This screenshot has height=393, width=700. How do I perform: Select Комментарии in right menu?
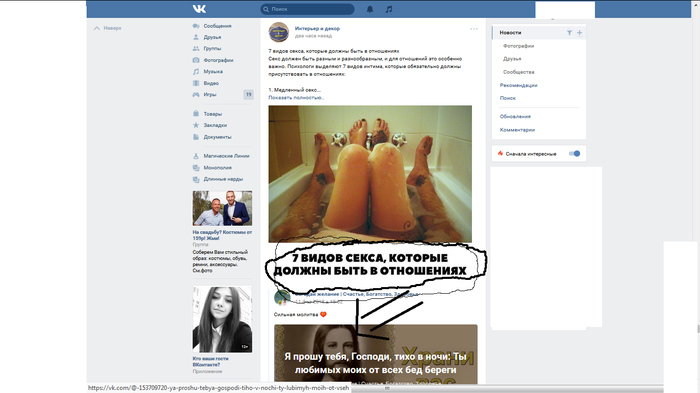[517, 130]
